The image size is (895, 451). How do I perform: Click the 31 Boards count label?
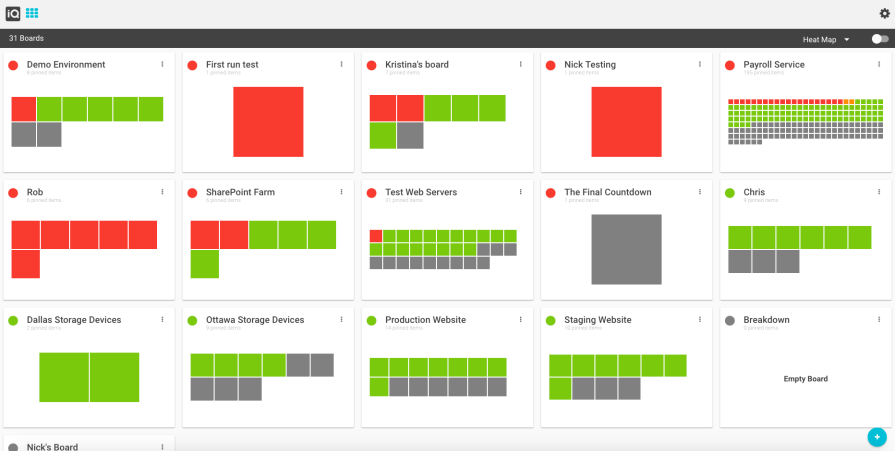26,38
